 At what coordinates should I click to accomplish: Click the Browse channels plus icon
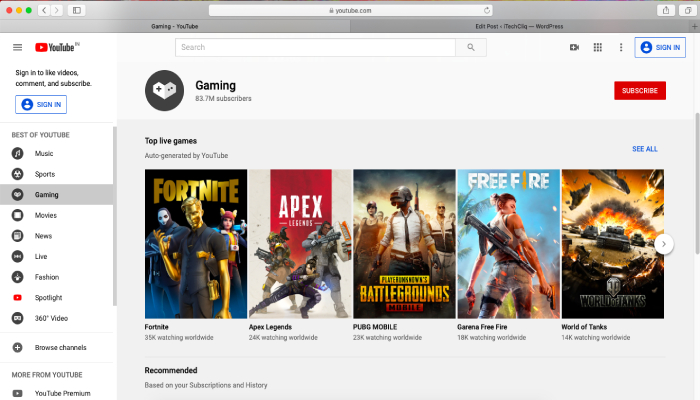coord(17,347)
